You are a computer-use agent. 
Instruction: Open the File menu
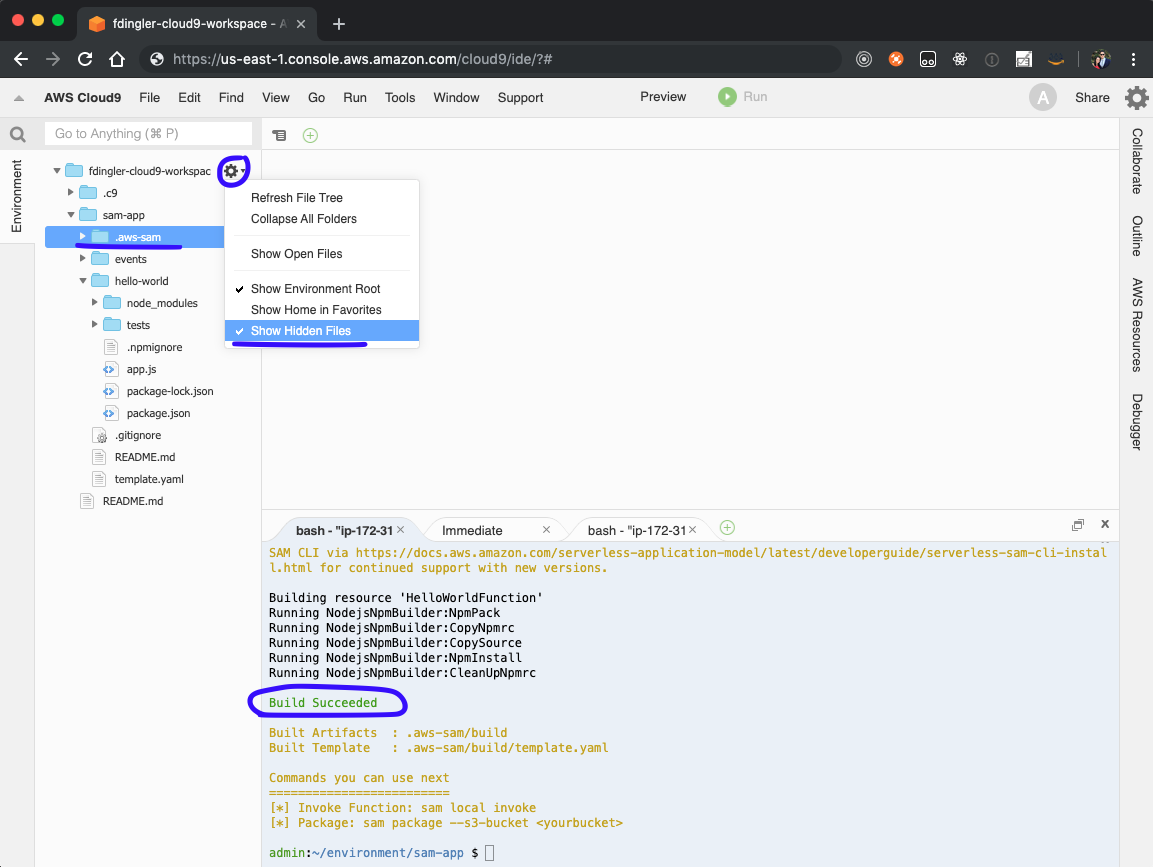pyautogui.click(x=149, y=98)
